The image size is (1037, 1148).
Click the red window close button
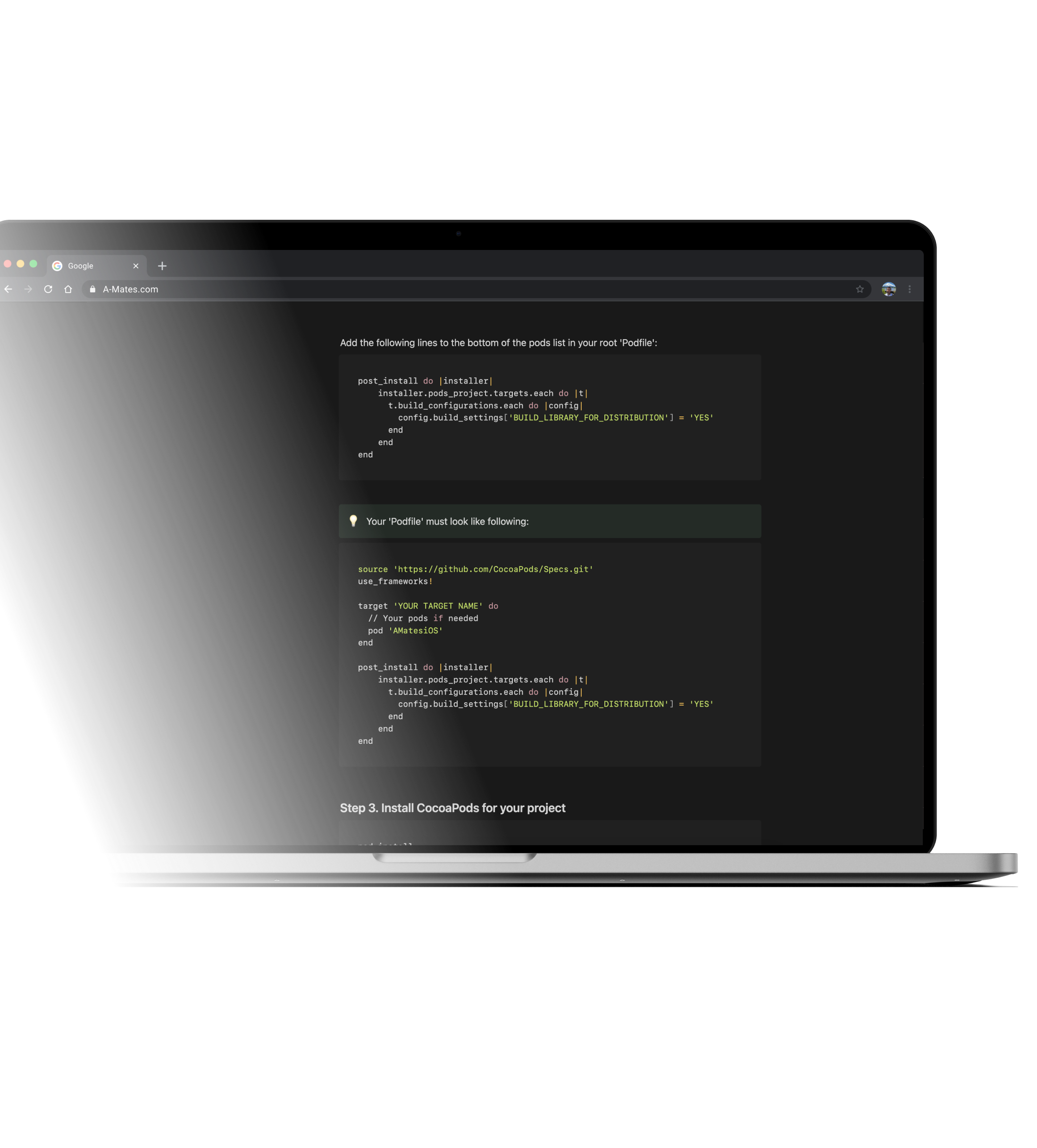coord(8,264)
